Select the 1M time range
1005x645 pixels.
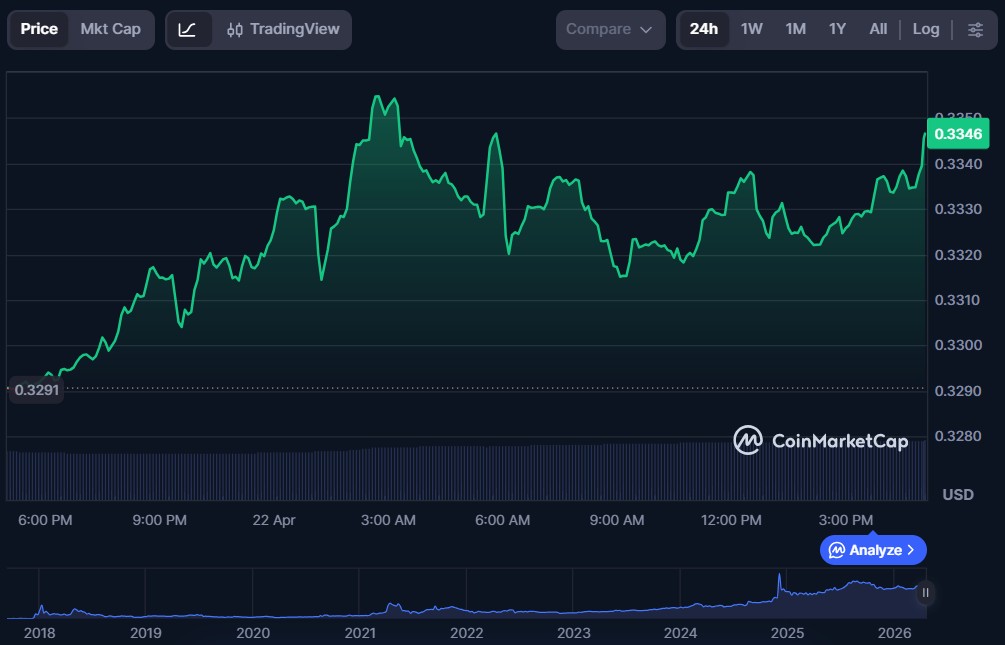tap(795, 29)
